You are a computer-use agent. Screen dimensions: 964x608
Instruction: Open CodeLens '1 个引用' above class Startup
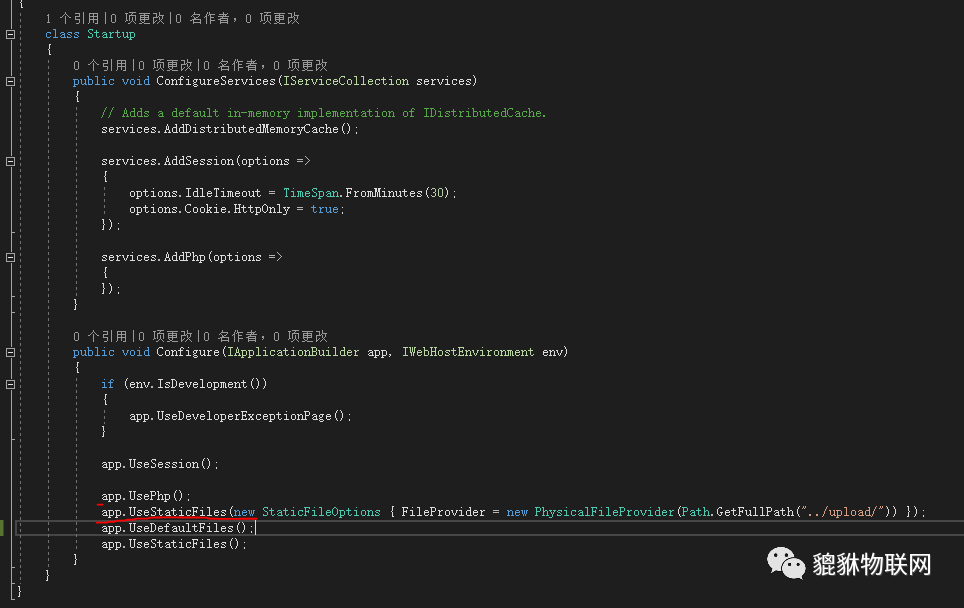72,18
